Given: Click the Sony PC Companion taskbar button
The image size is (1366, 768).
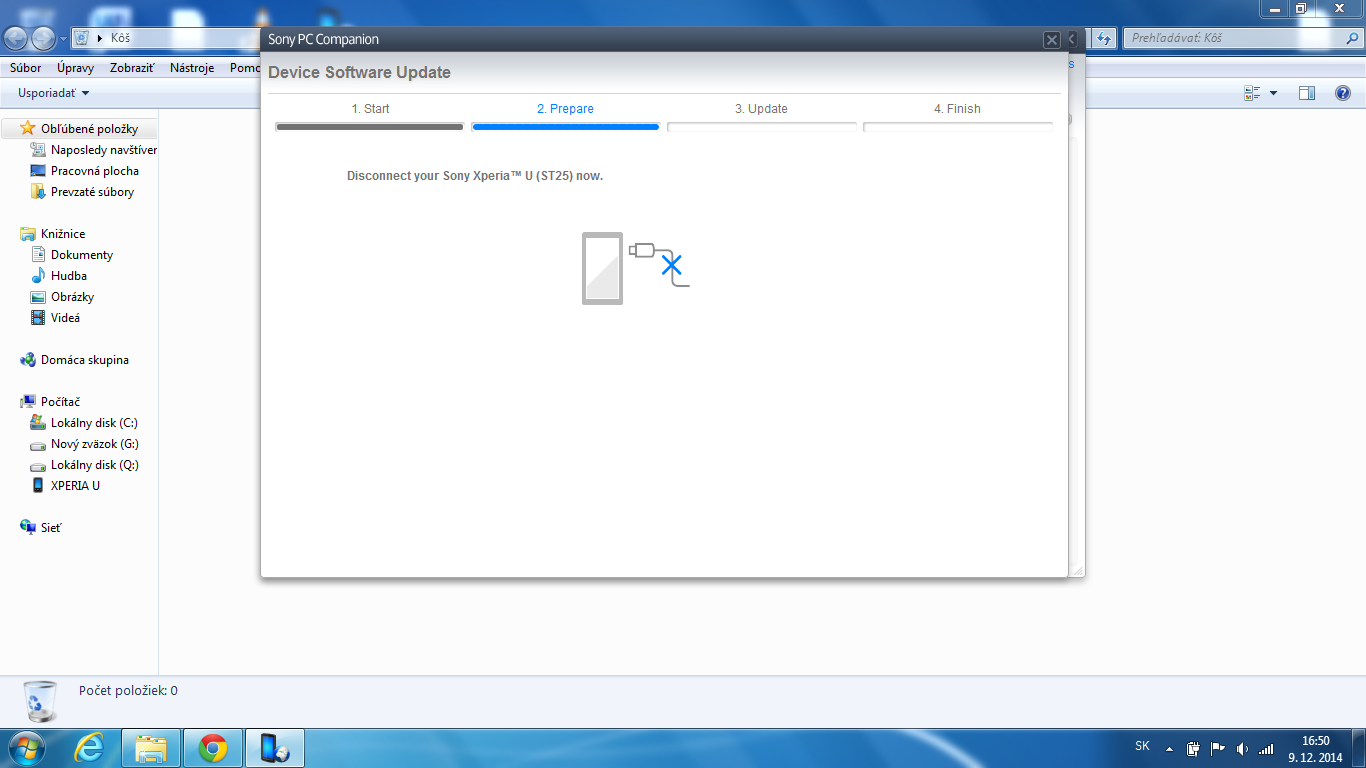Looking at the screenshot, I should point(274,748).
